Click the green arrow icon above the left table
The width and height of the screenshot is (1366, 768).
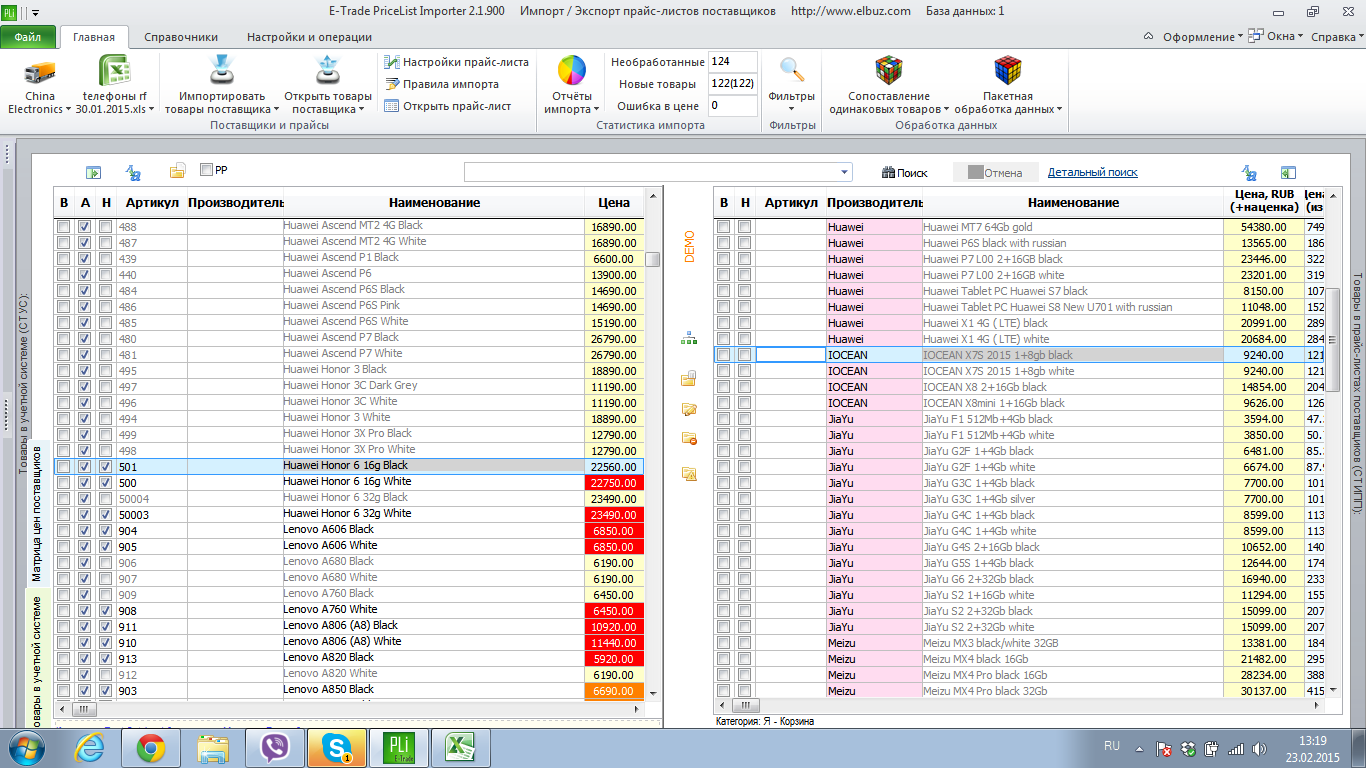click(x=93, y=172)
